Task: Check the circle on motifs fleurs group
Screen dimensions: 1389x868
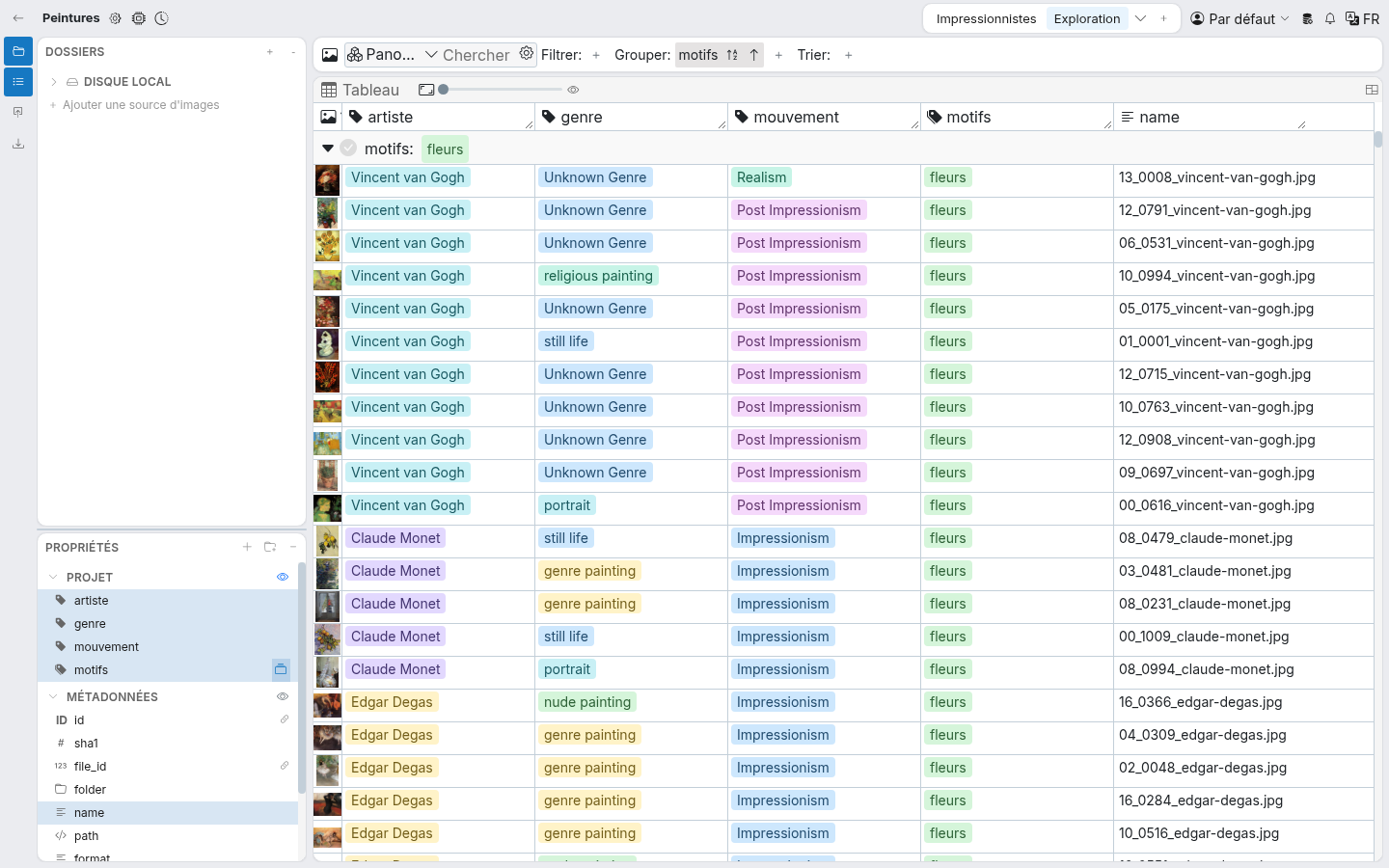Action: pos(348,149)
